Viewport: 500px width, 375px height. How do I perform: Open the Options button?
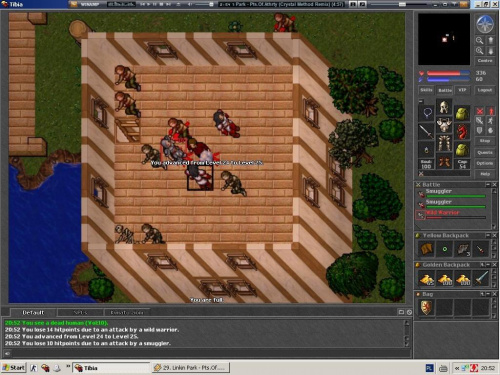(485, 163)
